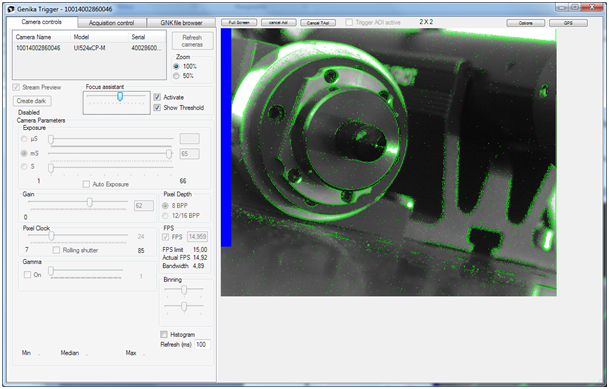Click the empty µS exposure value field
The image size is (609, 389).
click(190, 139)
